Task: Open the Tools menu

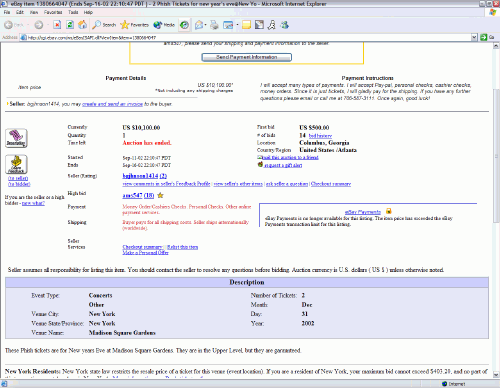Action: [x=73, y=12]
